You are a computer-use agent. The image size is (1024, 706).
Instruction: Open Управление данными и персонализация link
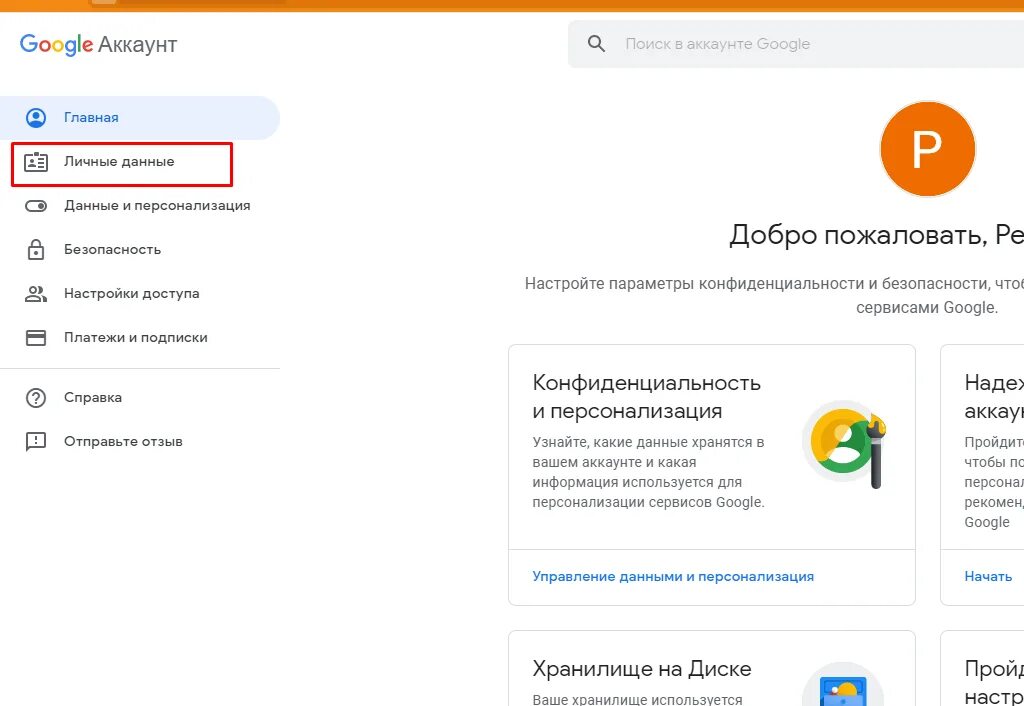[x=673, y=577]
